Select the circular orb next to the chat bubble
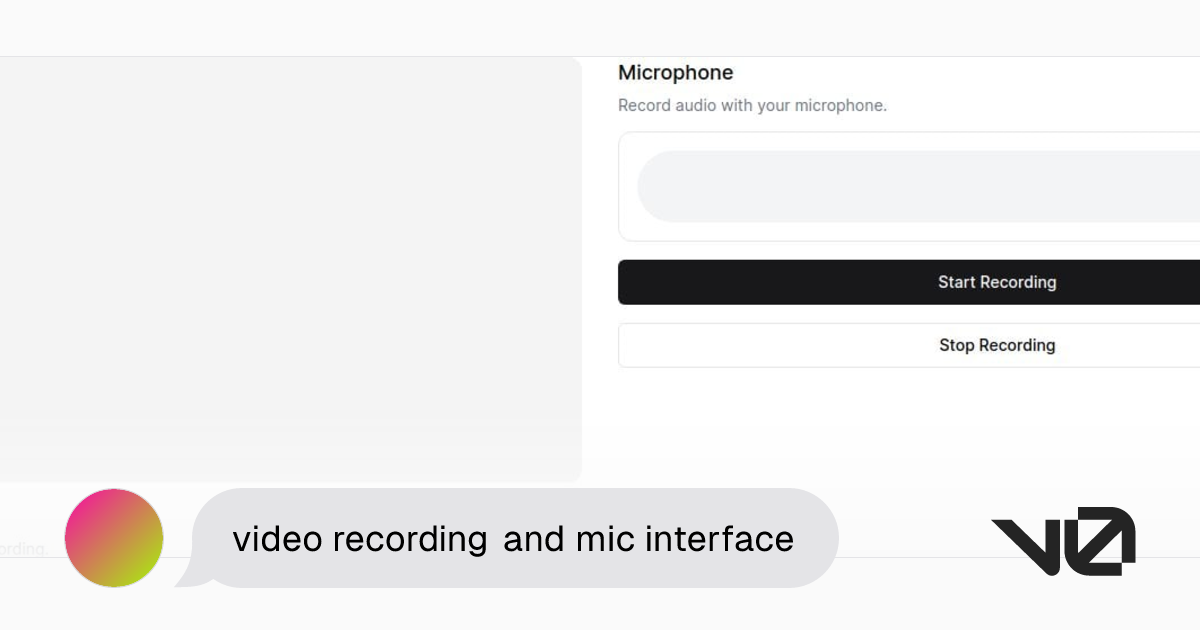This screenshot has height=630, width=1200. coord(113,537)
